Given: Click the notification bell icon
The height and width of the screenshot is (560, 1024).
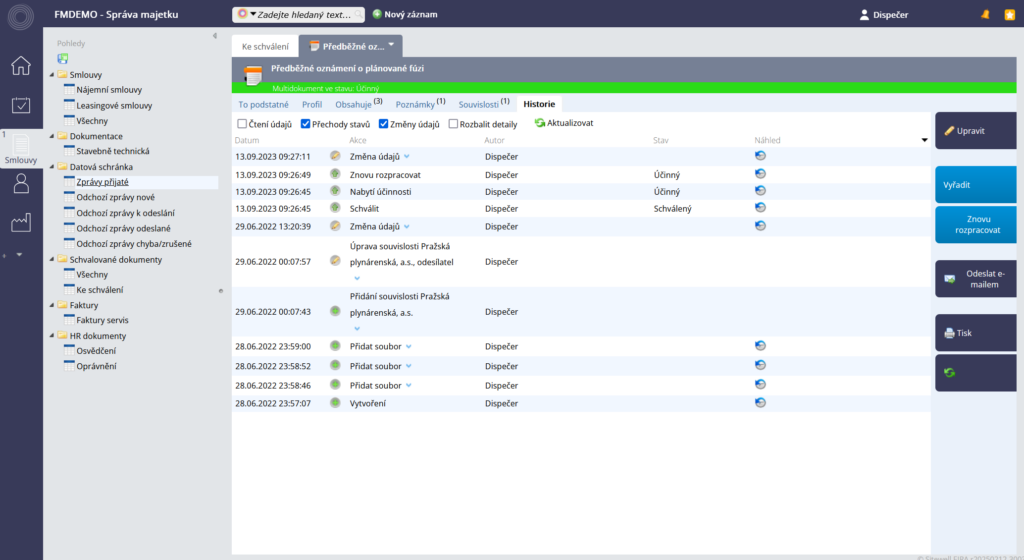Looking at the screenshot, I should 985,14.
